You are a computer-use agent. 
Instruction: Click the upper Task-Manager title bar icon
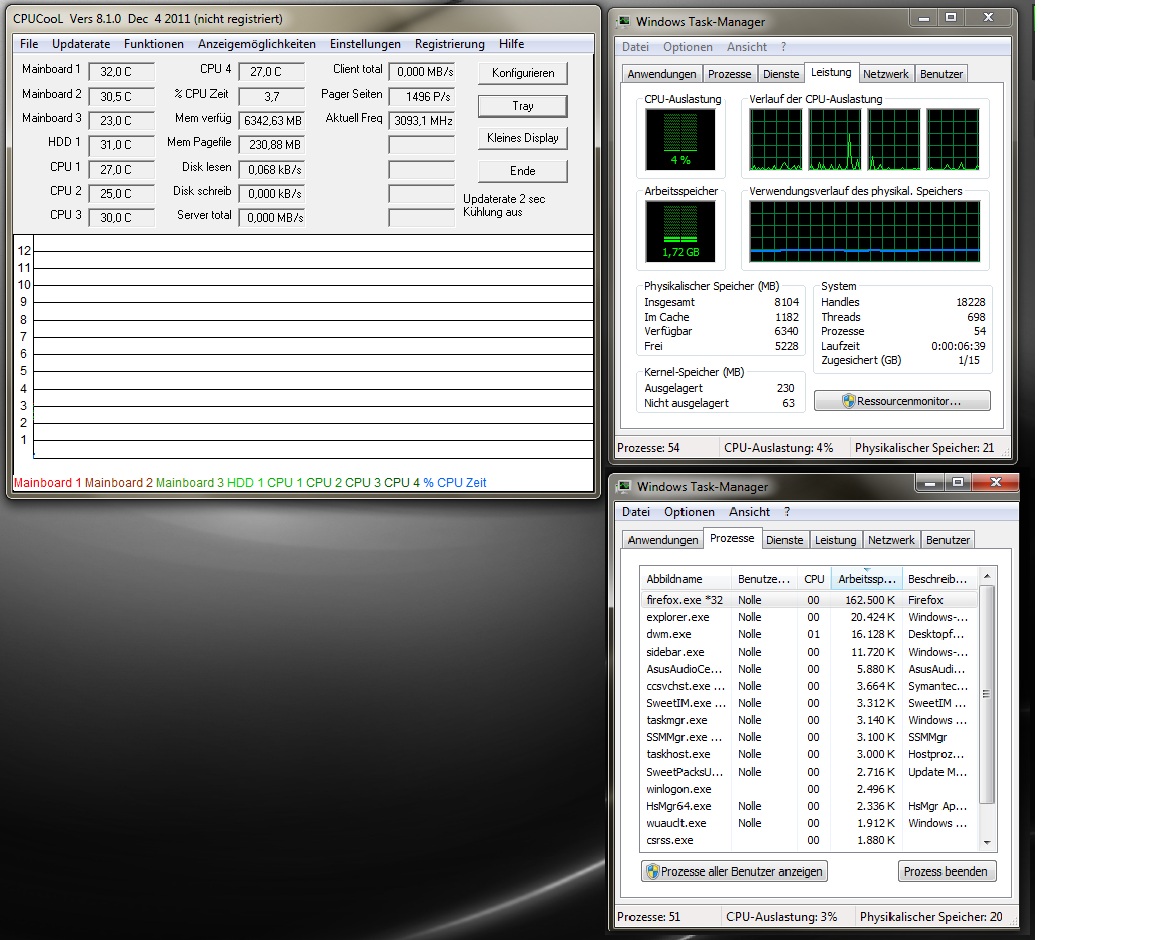click(x=624, y=21)
